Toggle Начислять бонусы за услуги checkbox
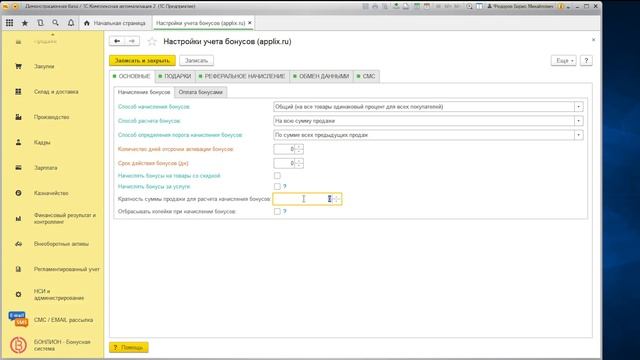640x360 pixels. (277, 187)
